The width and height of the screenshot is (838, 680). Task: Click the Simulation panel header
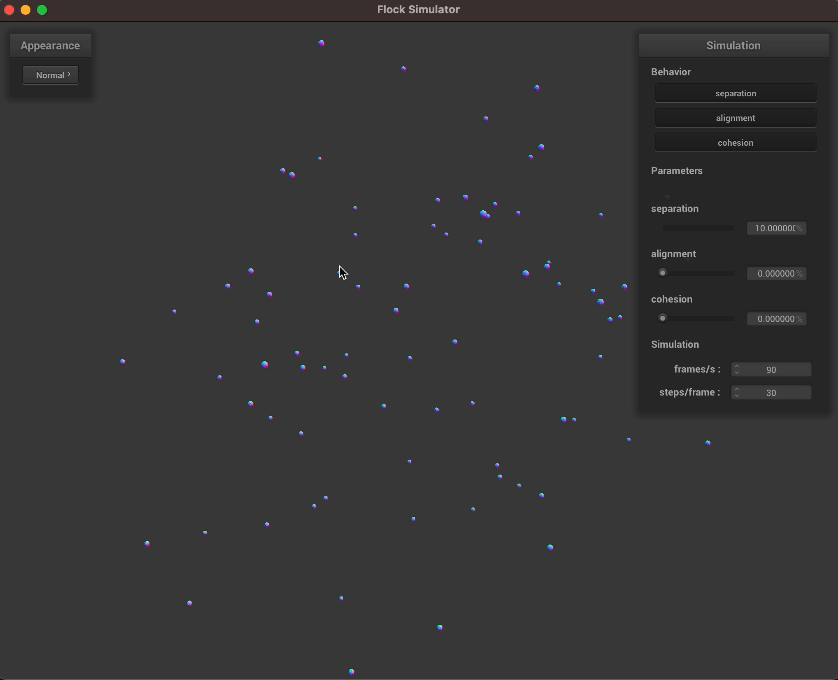[x=733, y=46]
